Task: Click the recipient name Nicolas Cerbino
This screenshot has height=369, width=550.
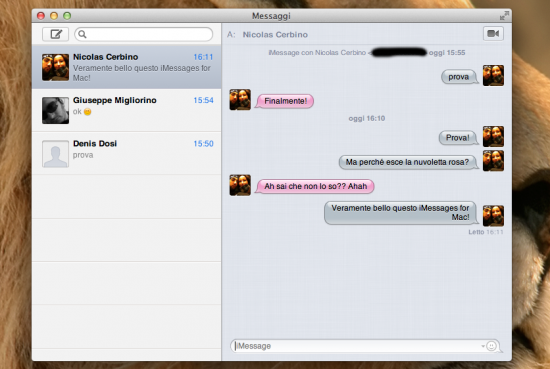Action: 275,34
